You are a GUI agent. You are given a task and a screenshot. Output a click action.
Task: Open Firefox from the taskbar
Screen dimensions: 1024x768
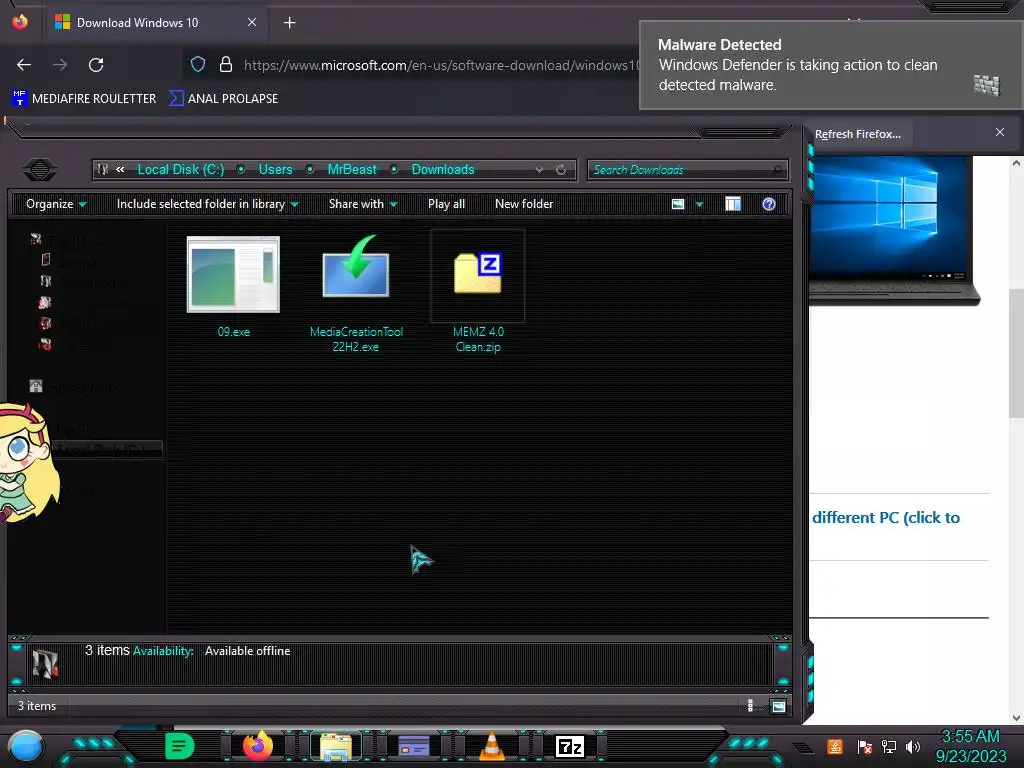point(257,746)
